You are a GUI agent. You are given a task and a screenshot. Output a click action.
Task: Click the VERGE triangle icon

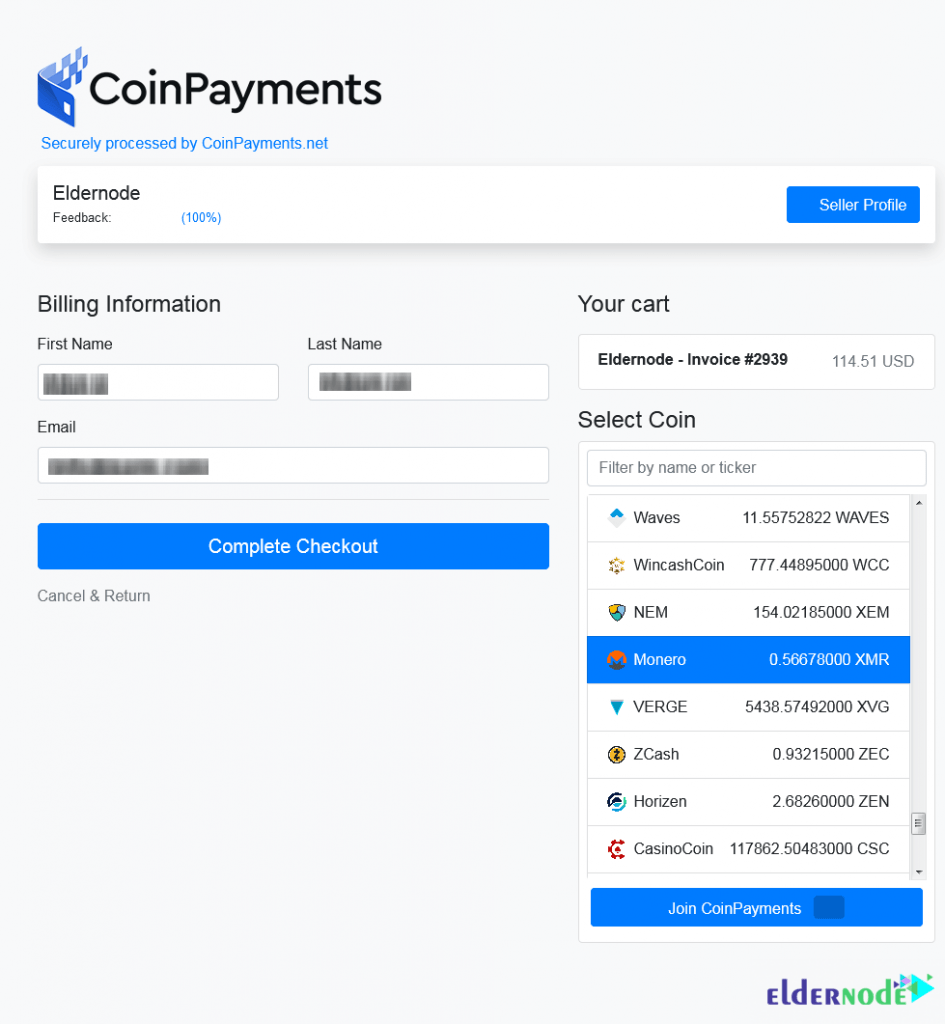pos(617,707)
